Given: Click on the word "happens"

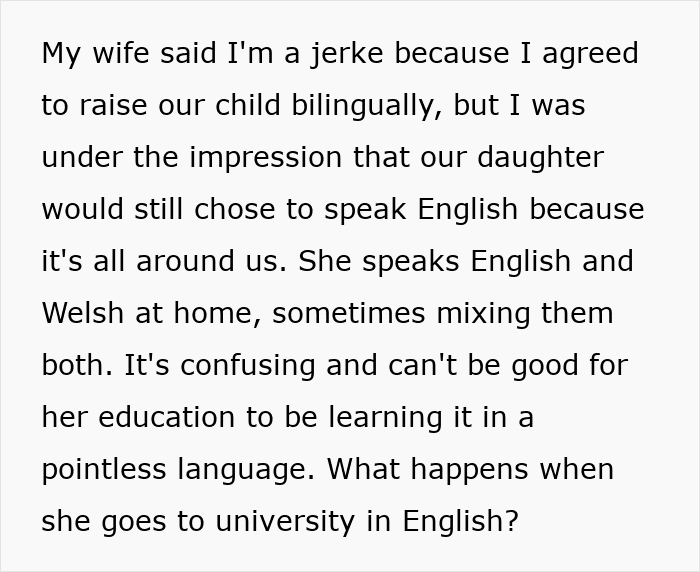Looking at the screenshot, I should pos(486,469).
